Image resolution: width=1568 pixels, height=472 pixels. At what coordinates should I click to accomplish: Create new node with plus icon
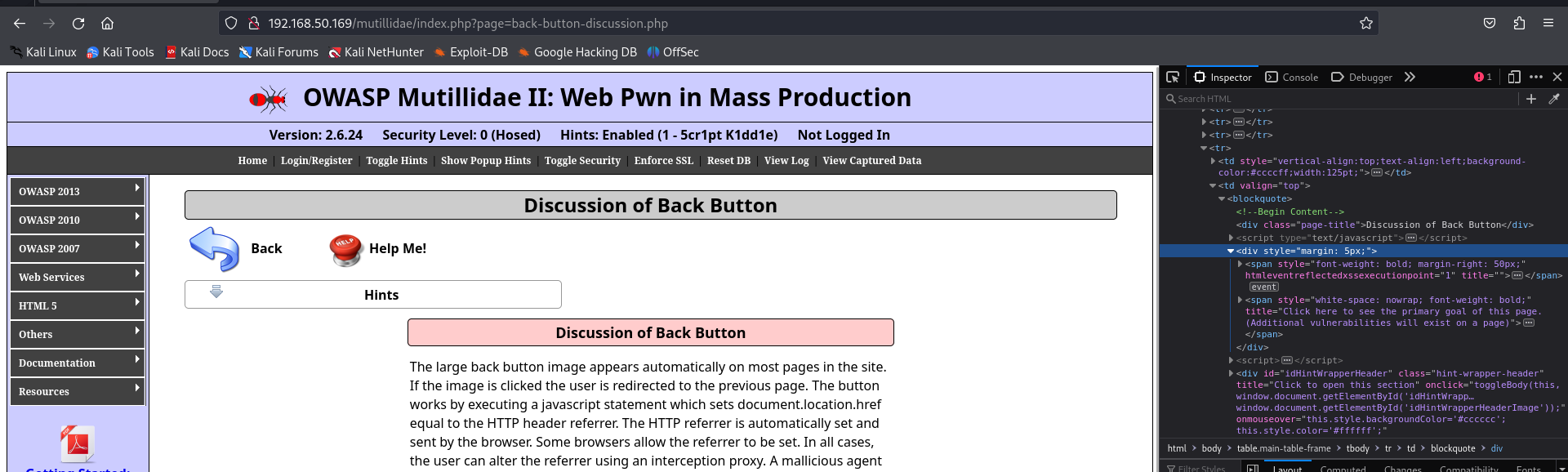1531,99
